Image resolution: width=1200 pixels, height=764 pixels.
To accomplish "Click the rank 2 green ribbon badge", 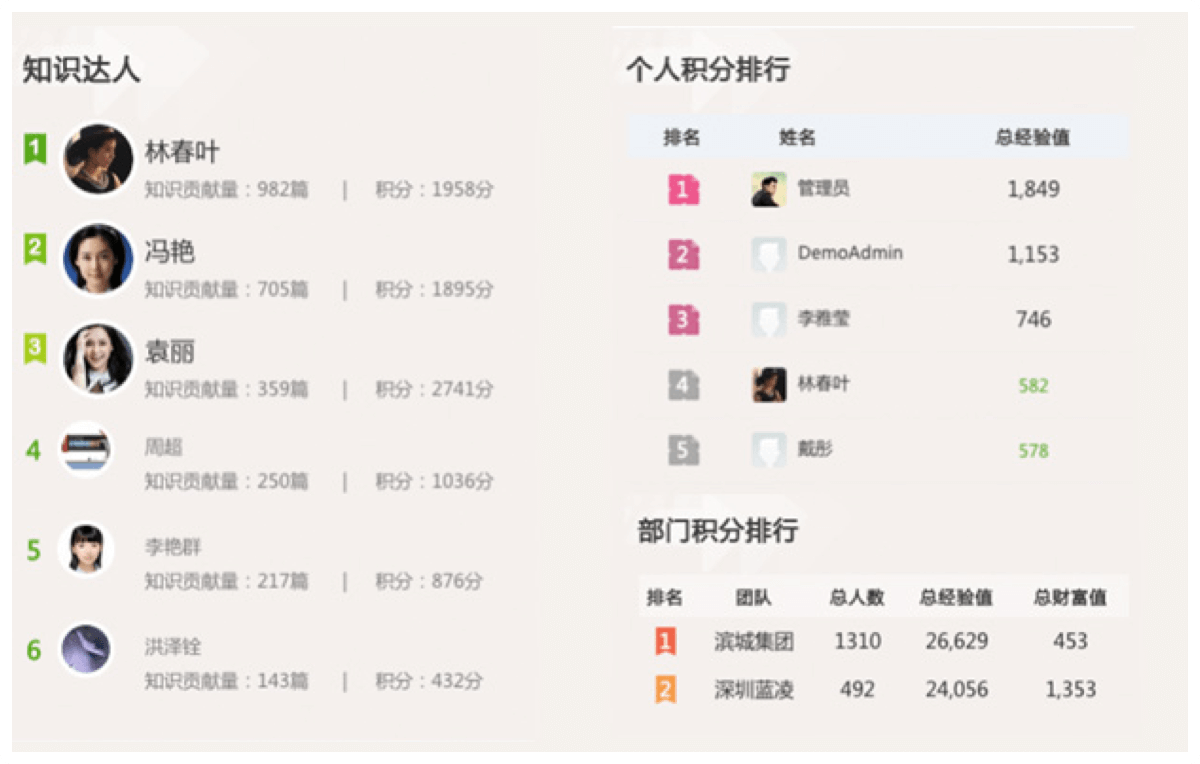I will [35, 249].
